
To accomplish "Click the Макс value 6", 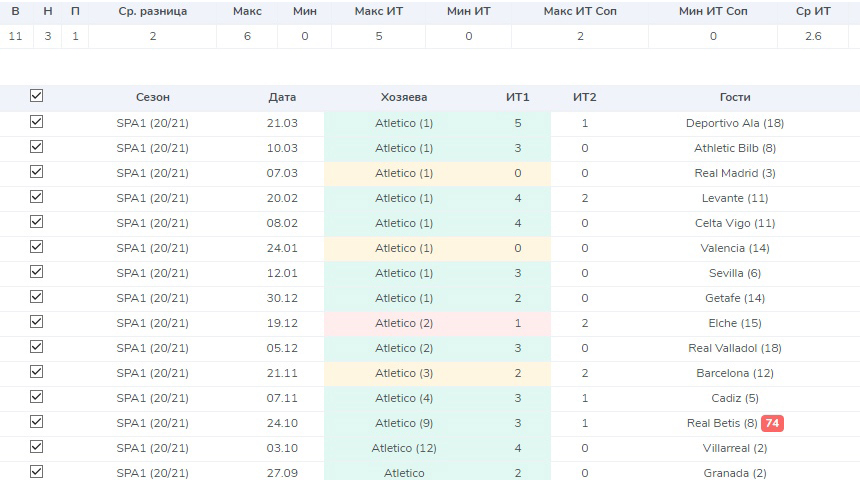I will click(247, 36).
